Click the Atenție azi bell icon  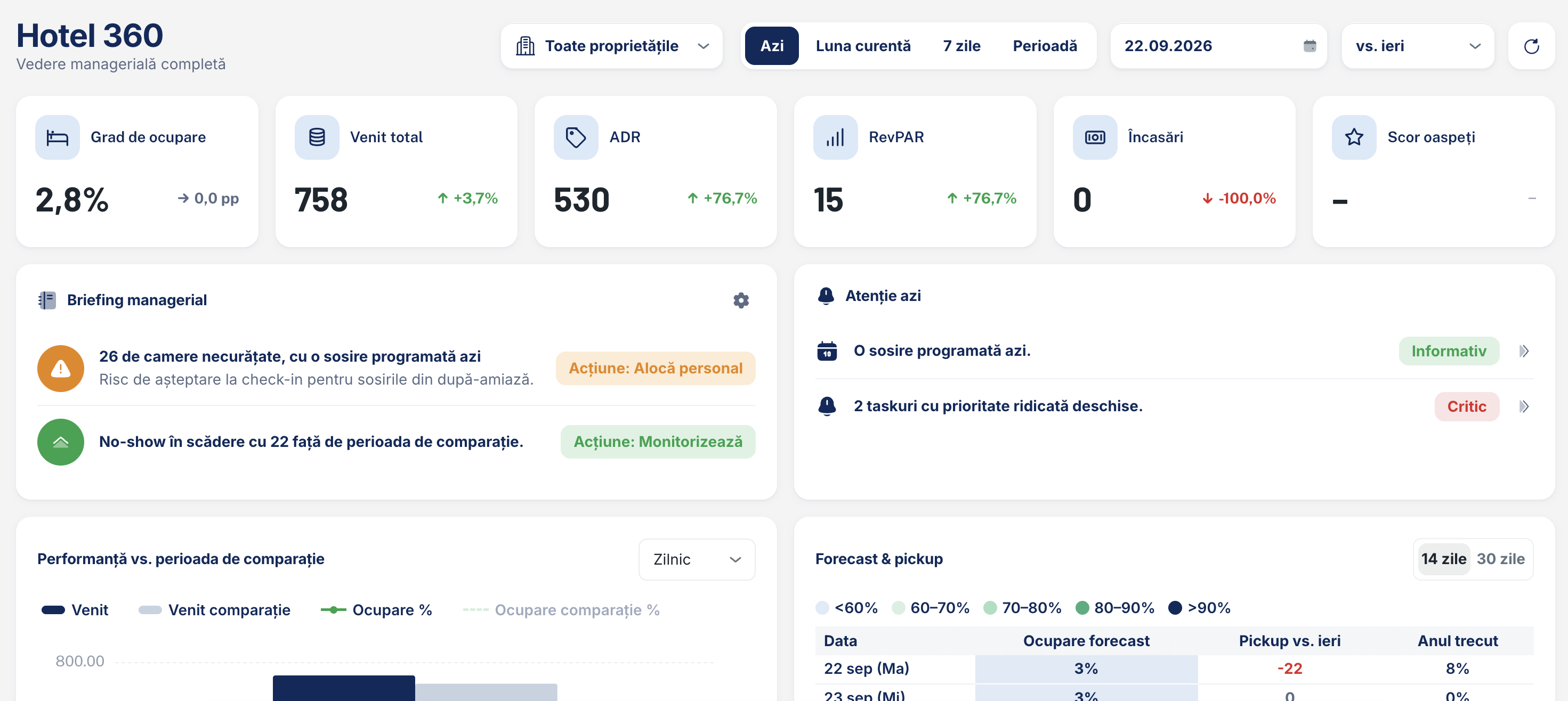coord(826,296)
